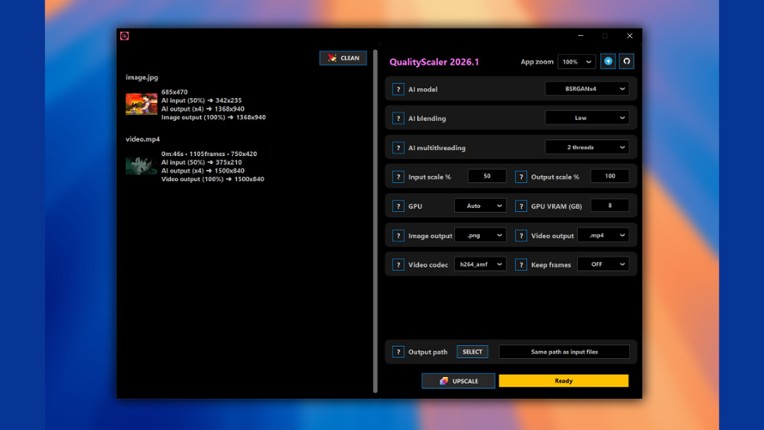Open the App zoom 100% dropdown
The image size is (764, 430).
coord(576,62)
